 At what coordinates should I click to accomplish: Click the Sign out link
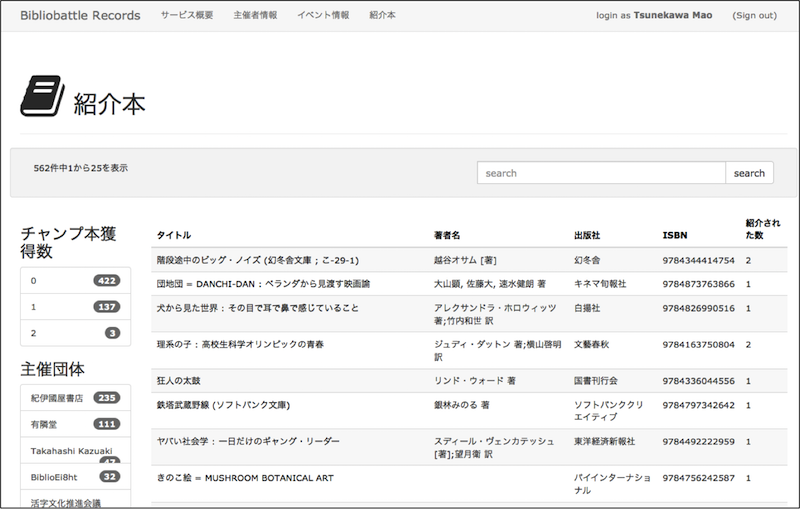click(755, 15)
